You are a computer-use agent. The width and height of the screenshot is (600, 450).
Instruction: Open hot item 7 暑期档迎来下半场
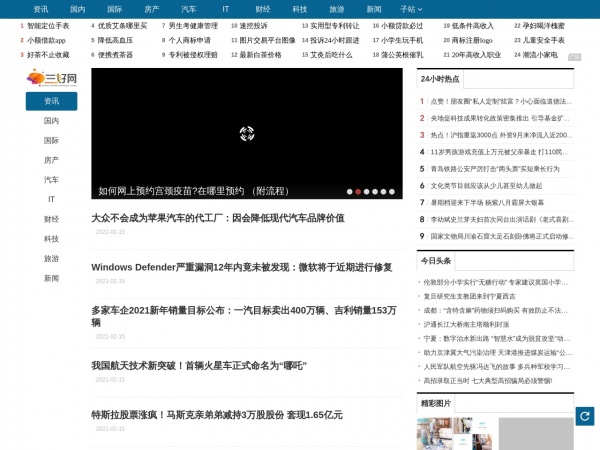click(x=487, y=202)
